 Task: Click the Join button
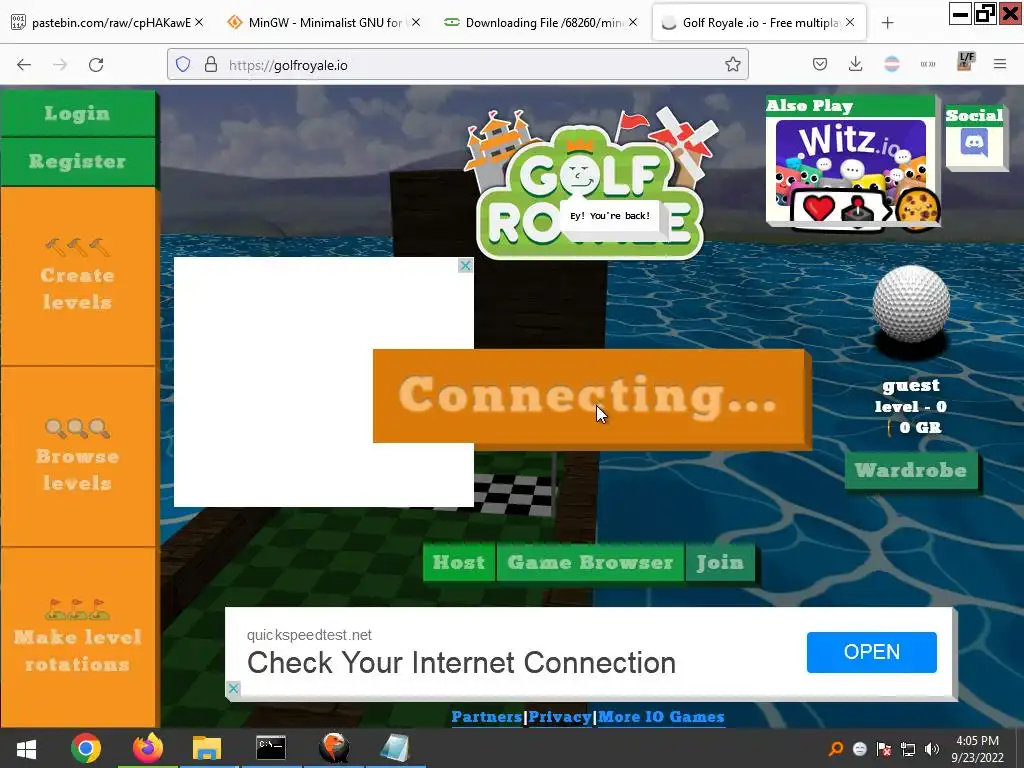point(720,562)
